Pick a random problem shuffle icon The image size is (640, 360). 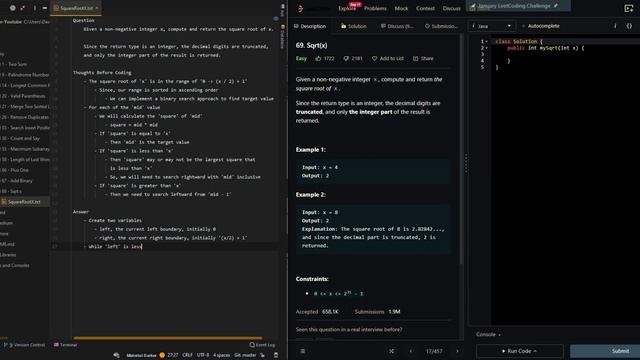pyautogui.click(x=391, y=351)
